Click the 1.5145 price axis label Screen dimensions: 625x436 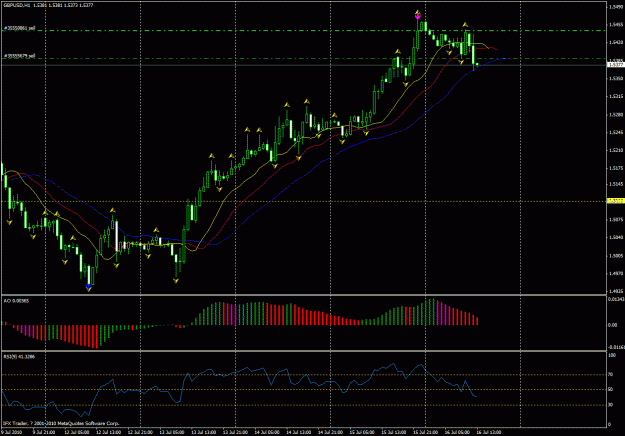[616, 184]
